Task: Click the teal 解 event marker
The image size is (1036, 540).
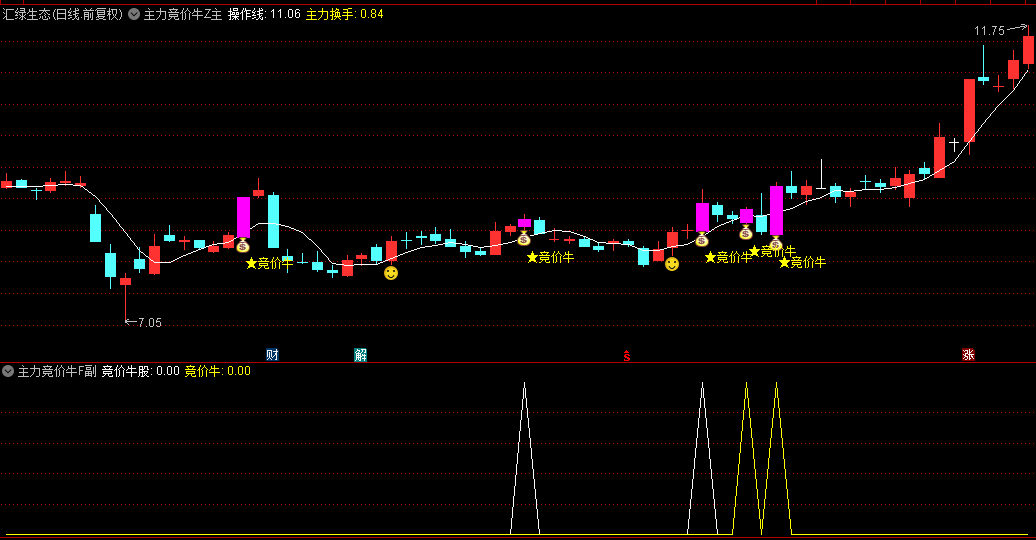Action: coord(360,355)
